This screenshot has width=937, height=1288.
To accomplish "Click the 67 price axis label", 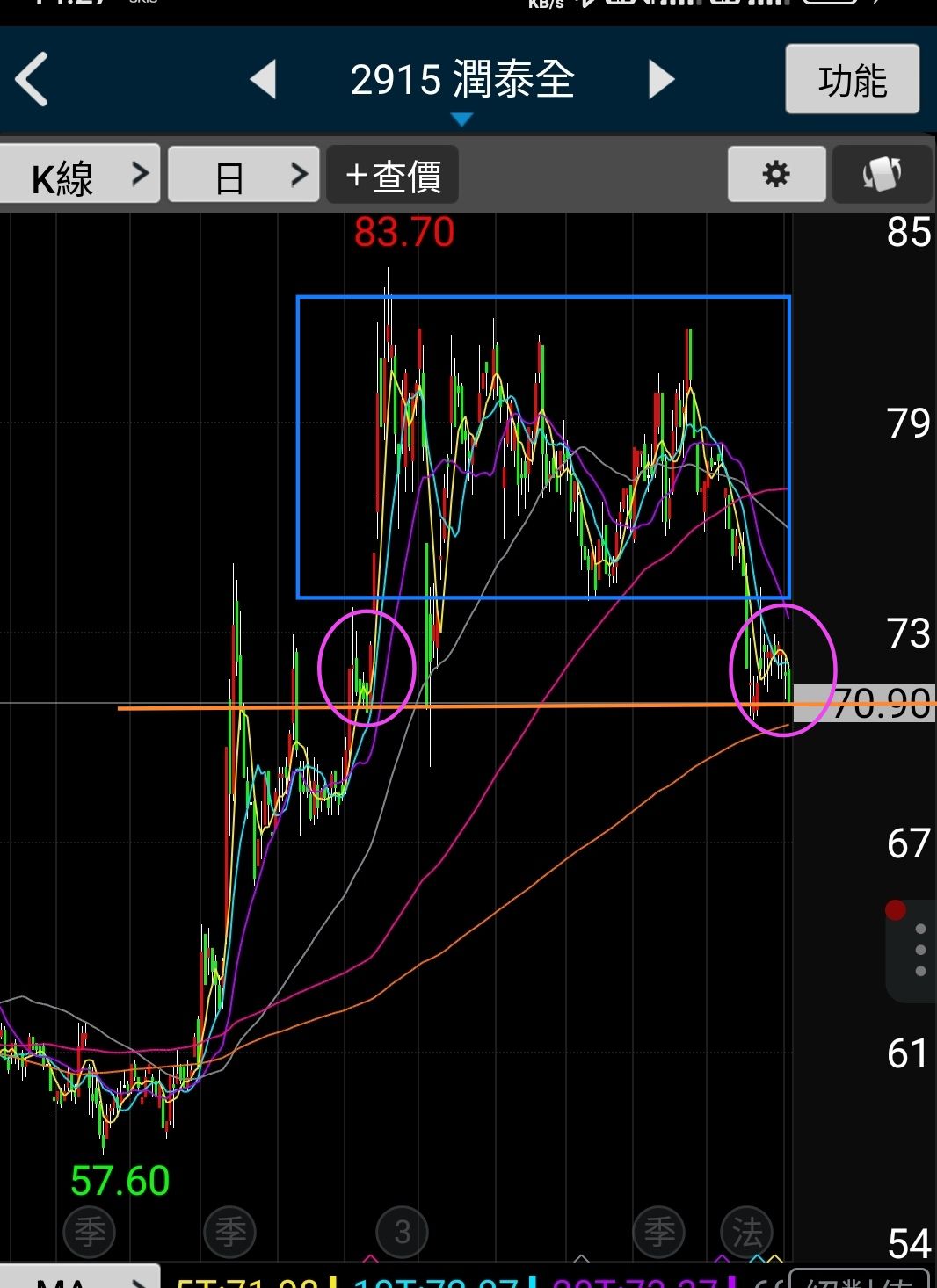I will click(908, 843).
